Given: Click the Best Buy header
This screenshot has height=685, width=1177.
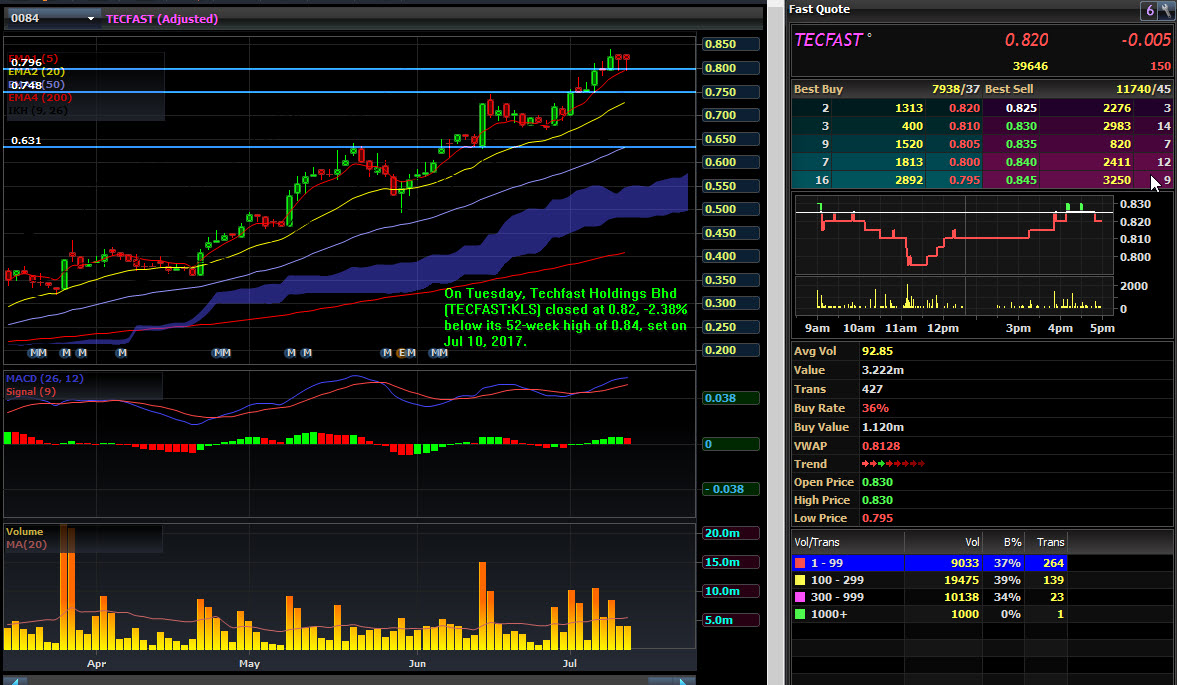Looking at the screenshot, I should [x=818, y=89].
